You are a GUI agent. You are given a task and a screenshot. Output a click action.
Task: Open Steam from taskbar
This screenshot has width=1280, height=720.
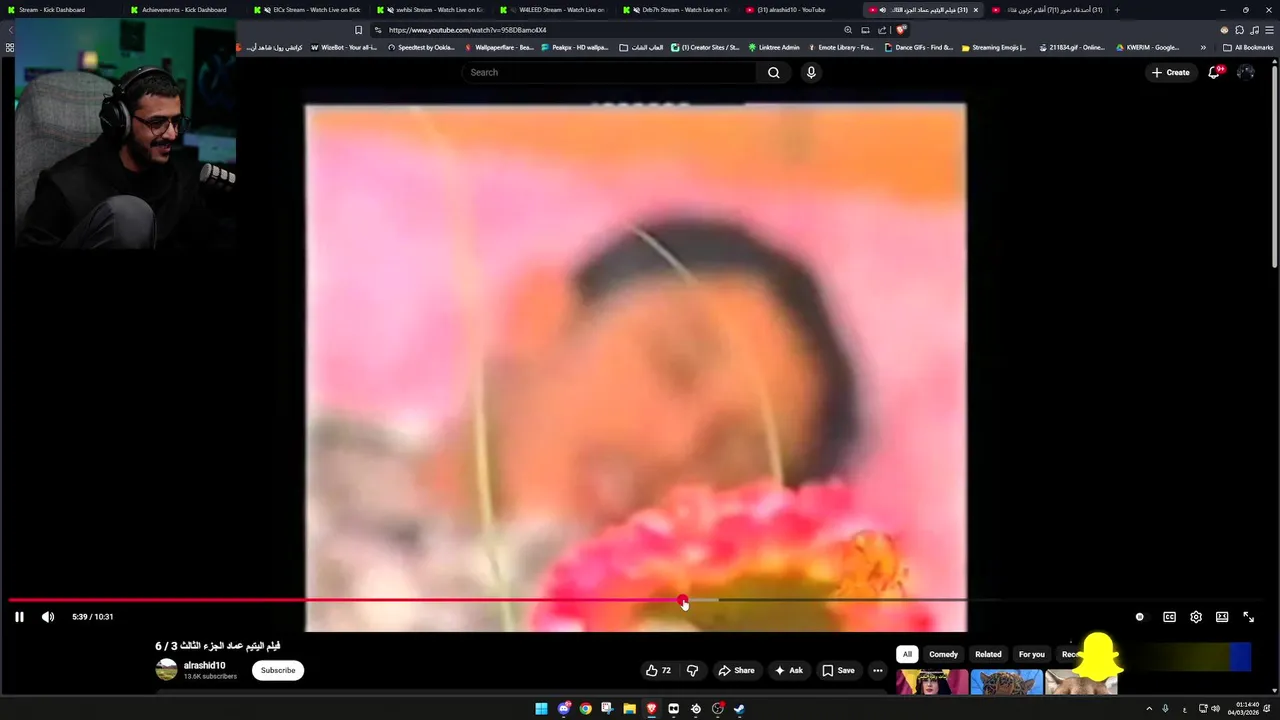point(739,709)
